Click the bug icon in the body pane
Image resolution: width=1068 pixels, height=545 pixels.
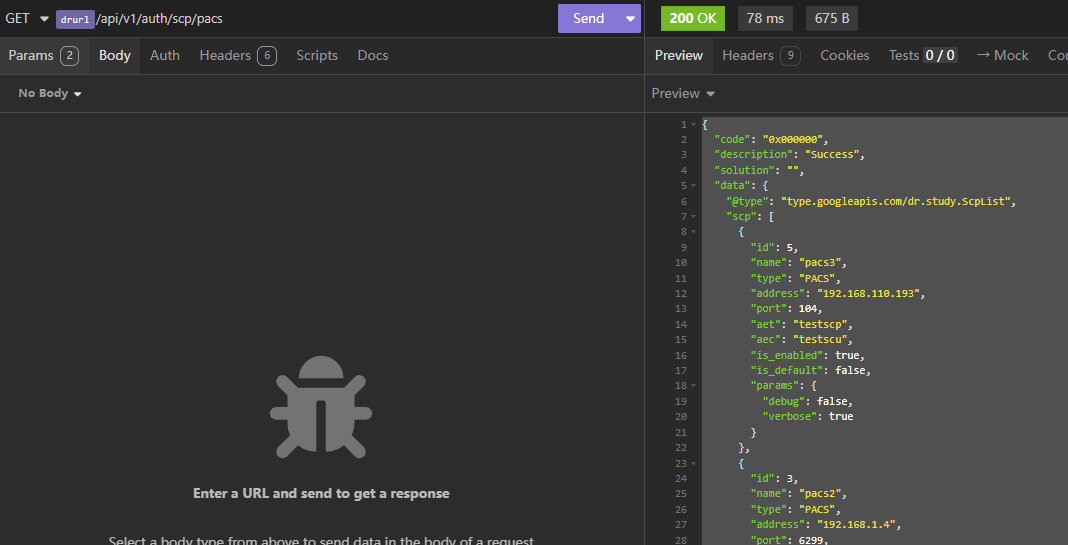click(x=320, y=407)
